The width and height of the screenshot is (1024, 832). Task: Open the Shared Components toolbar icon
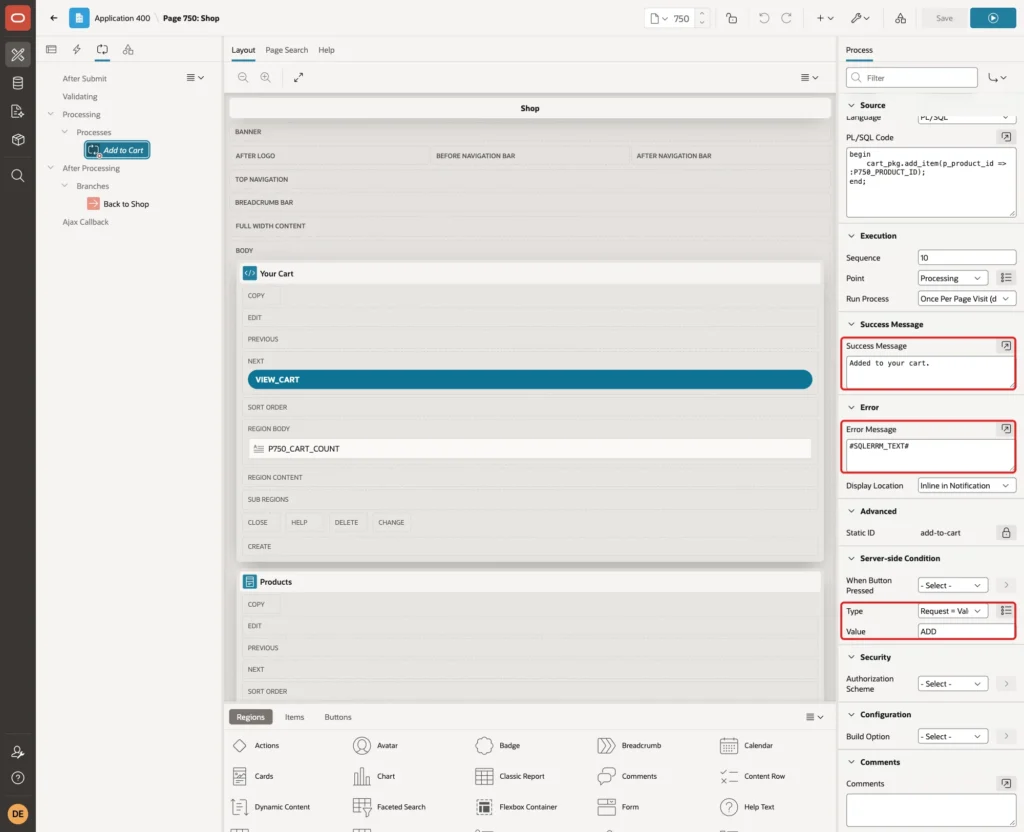tap(900, 18)
